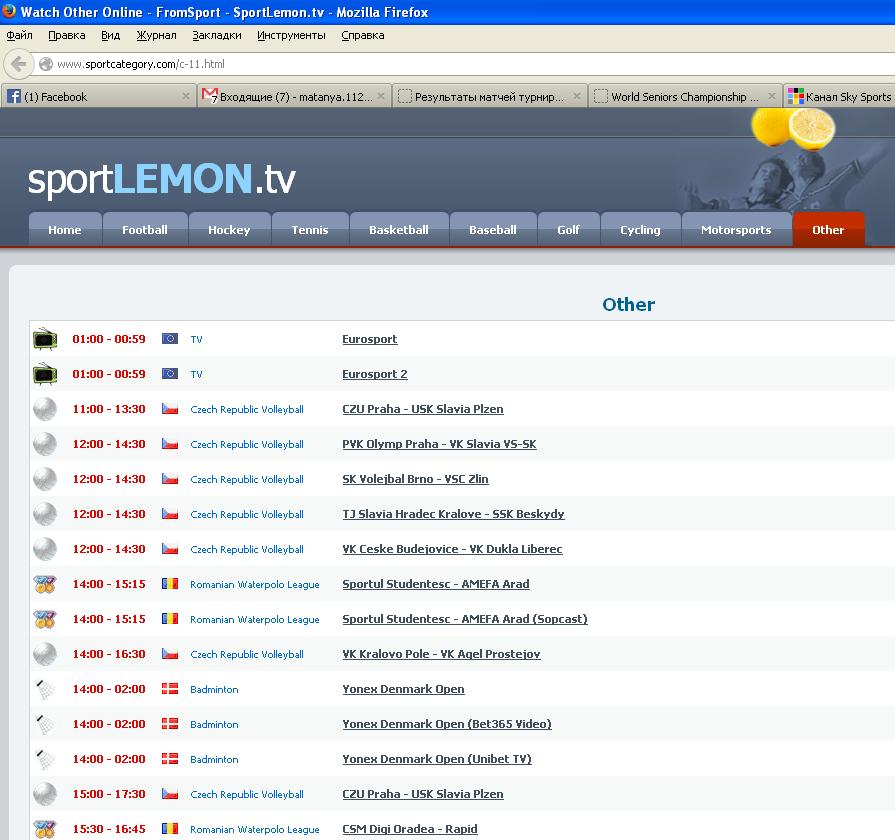Viewport: 895px width, 840px height.
Task: Open the Hockey category
Action: tap(229, 229)
